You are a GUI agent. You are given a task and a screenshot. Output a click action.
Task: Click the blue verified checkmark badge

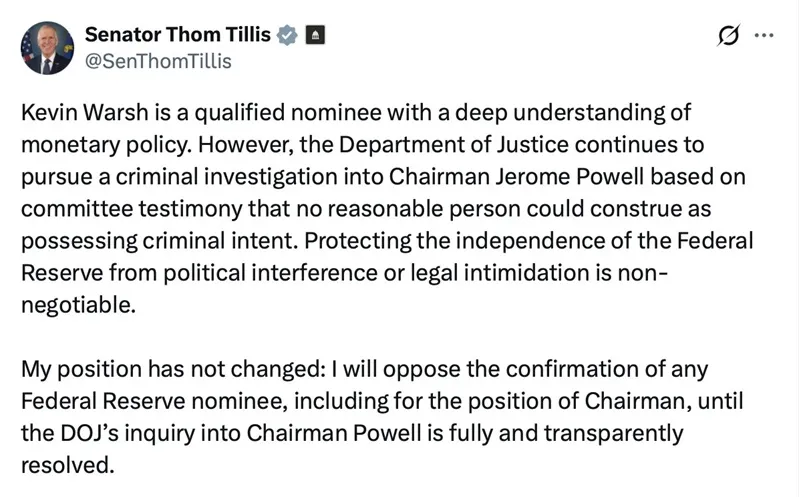click(x=287, y=35)
